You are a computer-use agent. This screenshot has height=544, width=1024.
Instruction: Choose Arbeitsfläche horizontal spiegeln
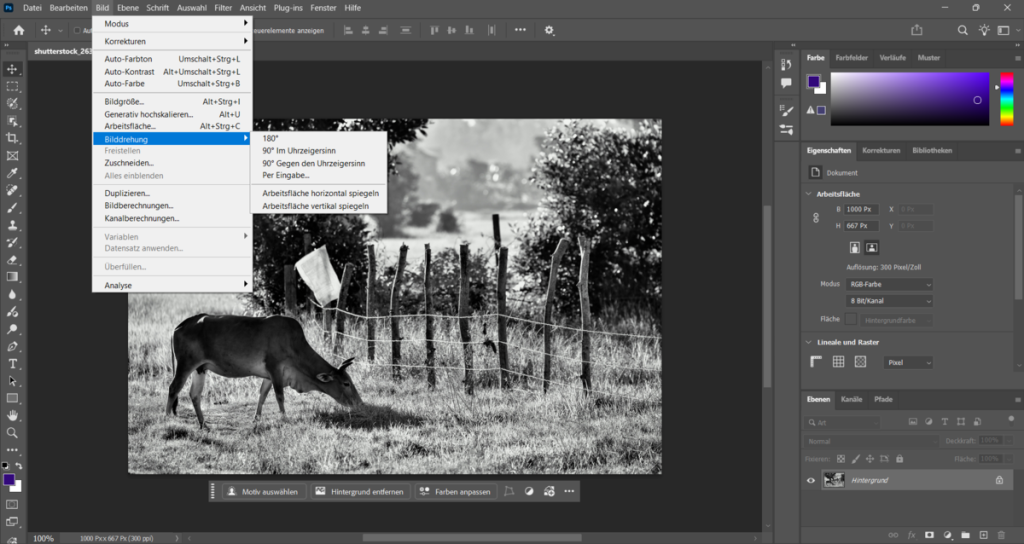[319, 193]
